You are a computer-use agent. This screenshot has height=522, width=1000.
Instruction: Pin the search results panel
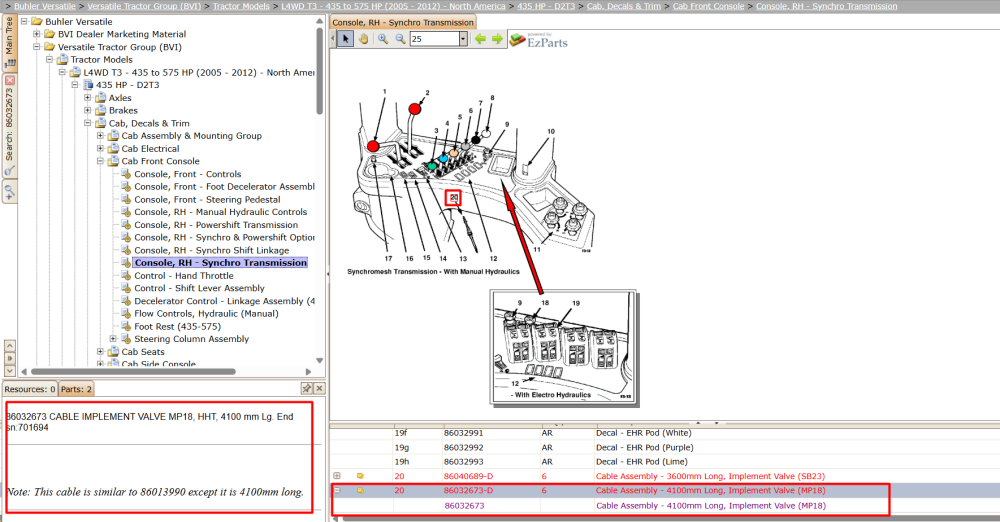[307, 388]
